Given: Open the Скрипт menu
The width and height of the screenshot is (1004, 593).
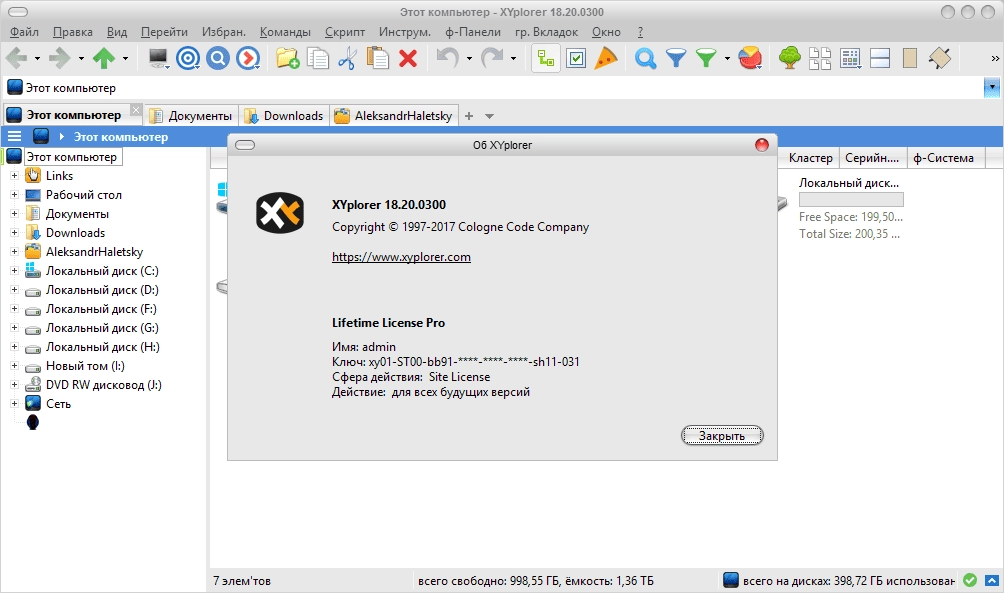Looking at the screenshot, I should coord(344,32).
